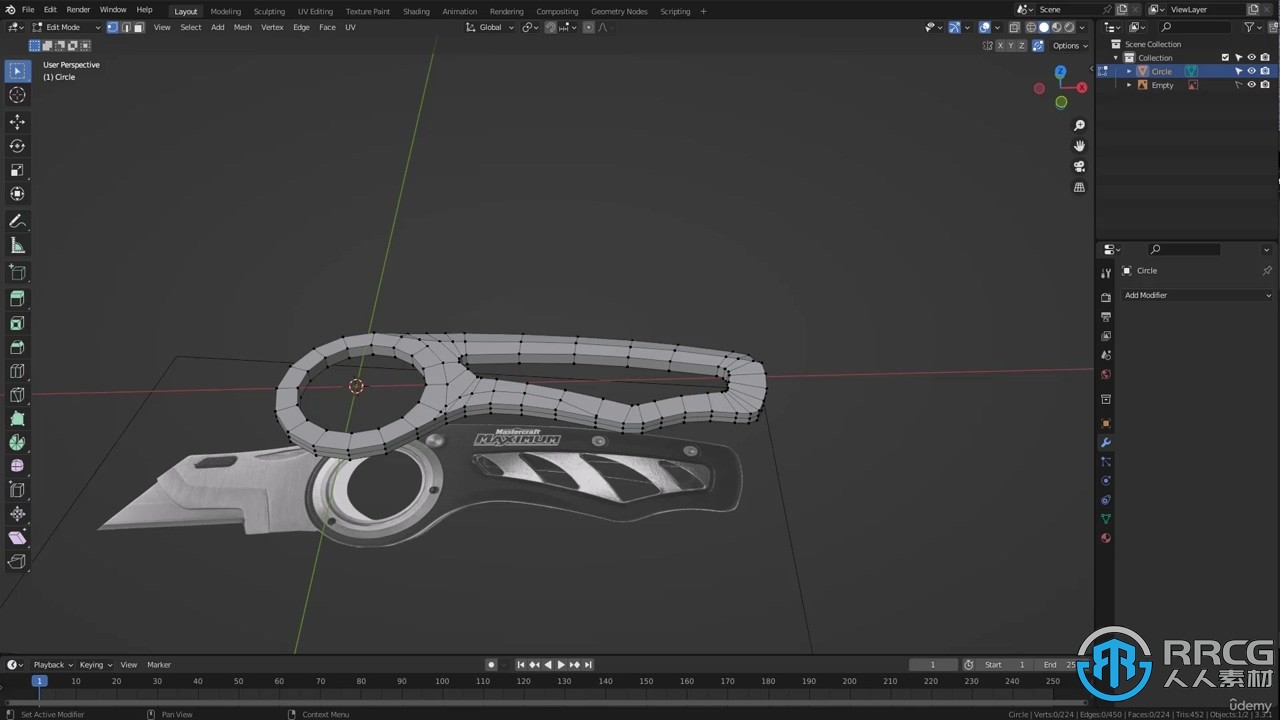Toggle Z axis mesh symmetry
The width and height of the screenshot is (1280, 720).
click(x=1022, y=46)
